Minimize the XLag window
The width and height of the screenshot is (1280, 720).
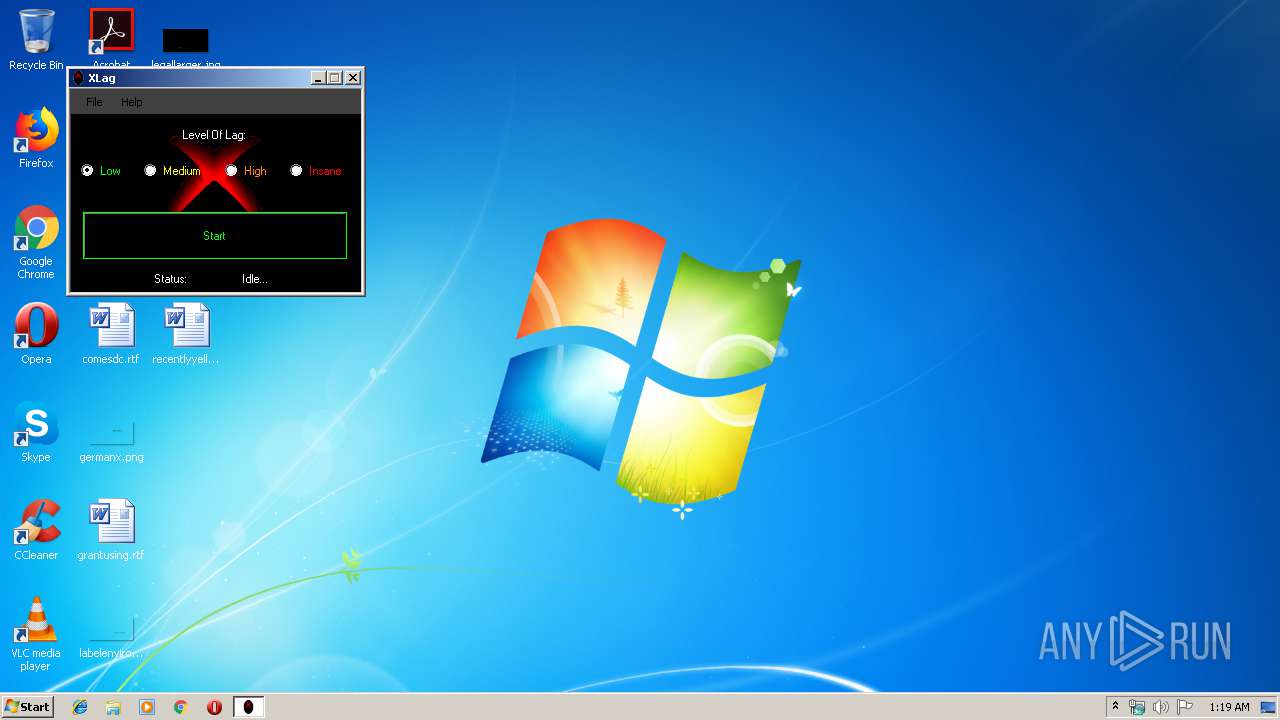tap(319, 78)
